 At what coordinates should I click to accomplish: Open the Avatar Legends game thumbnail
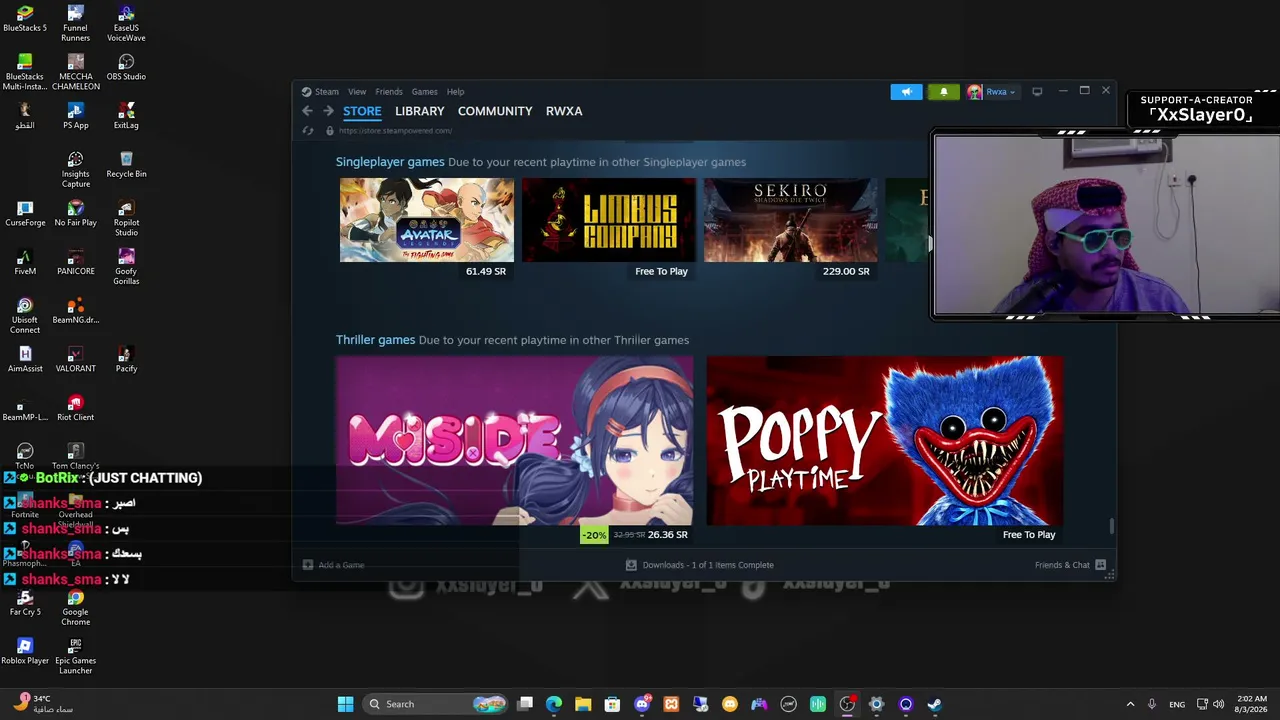(427, 220)
